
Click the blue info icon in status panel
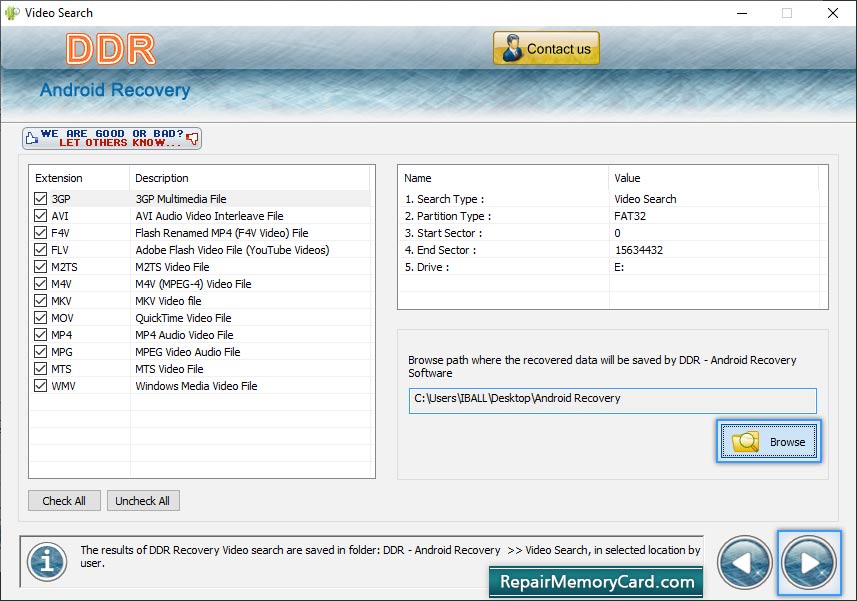pos(48,562)
